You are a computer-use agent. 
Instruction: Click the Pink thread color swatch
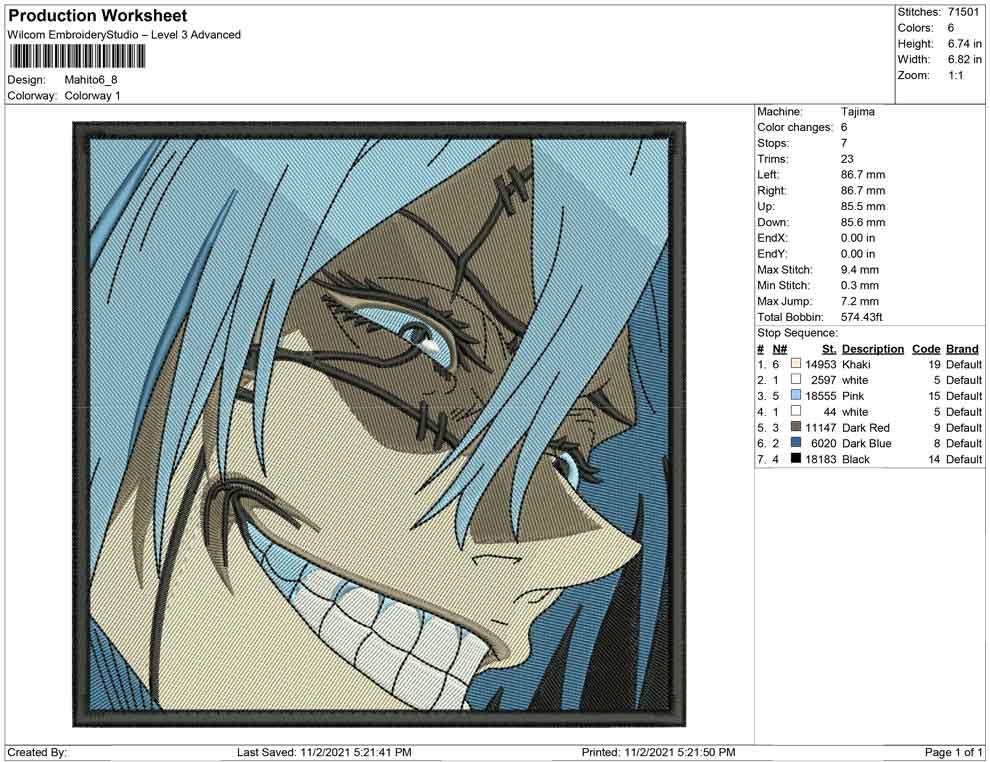[x=796, y=395]
